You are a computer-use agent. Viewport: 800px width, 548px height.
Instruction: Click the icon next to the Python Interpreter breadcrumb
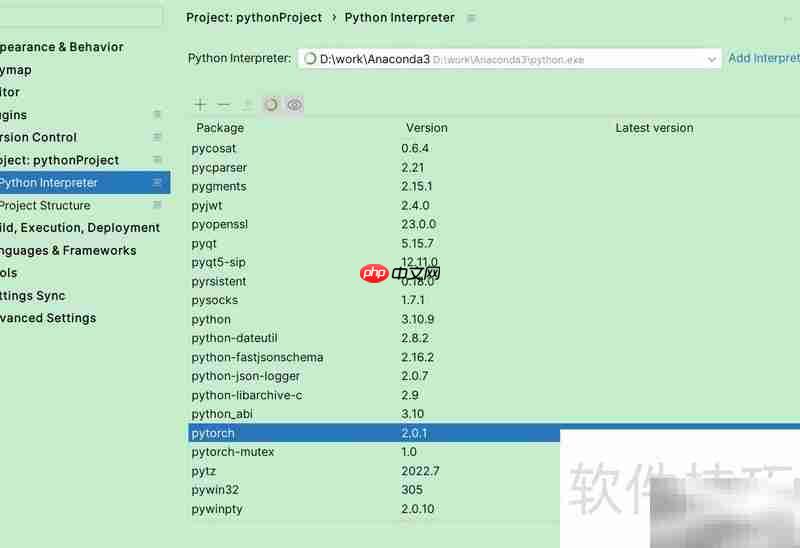coord(471,18)
